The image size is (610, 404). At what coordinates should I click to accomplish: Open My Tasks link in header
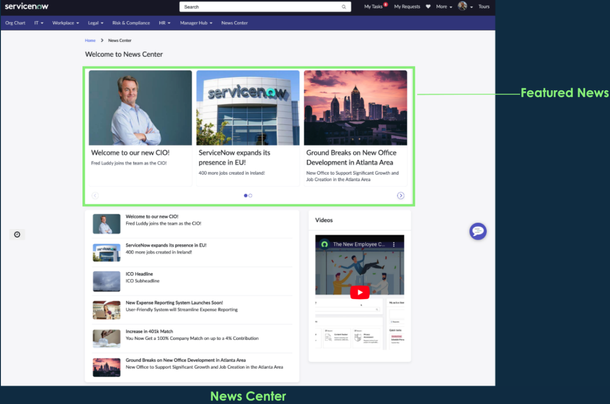tap(373, 7)
